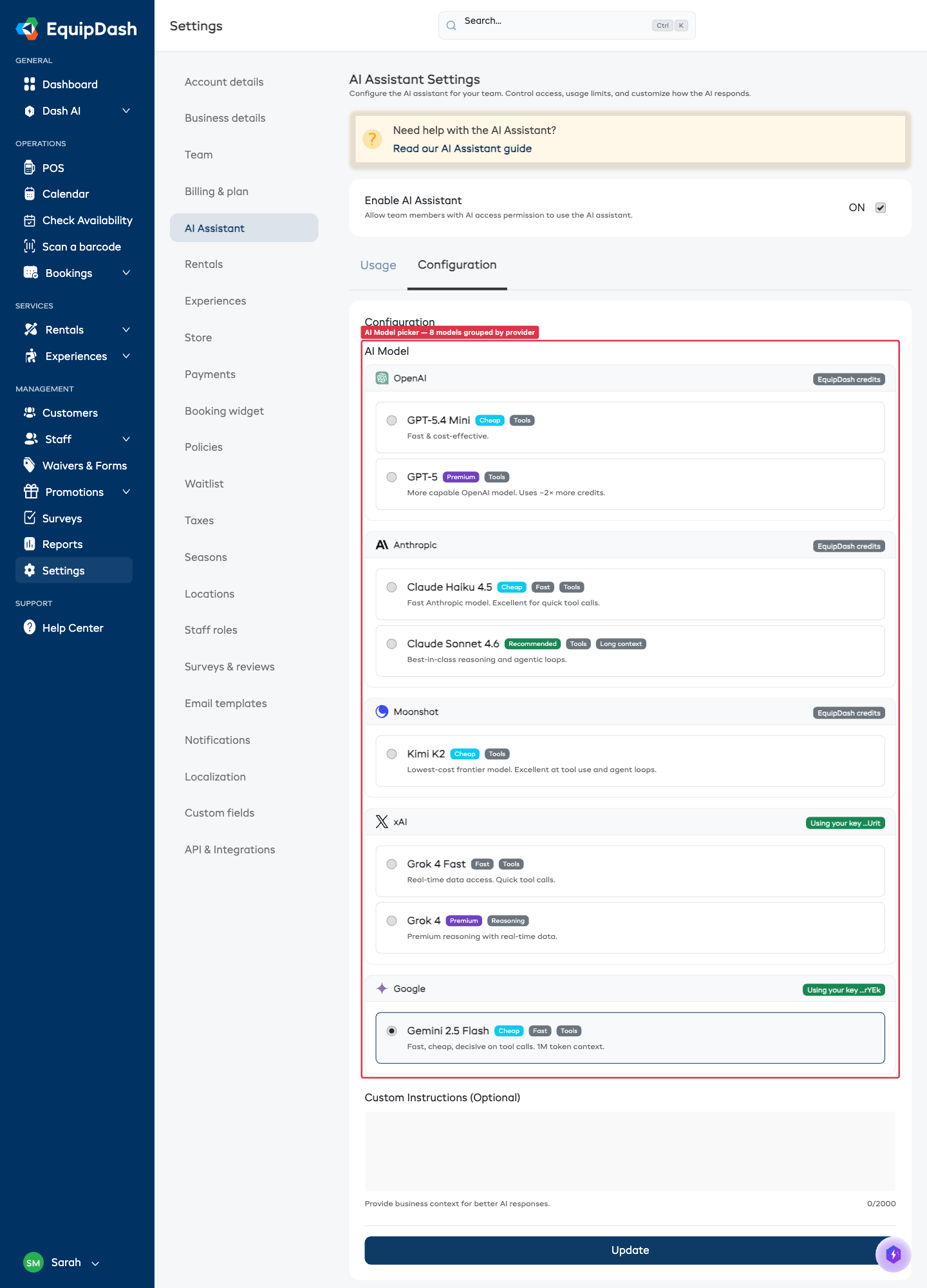Image resolution: width=927 pixels, height=1288 pixels.
Task: Click the Anthropic EquipDash credits badge
Action: pyautogui.click(x=849, y=546)
